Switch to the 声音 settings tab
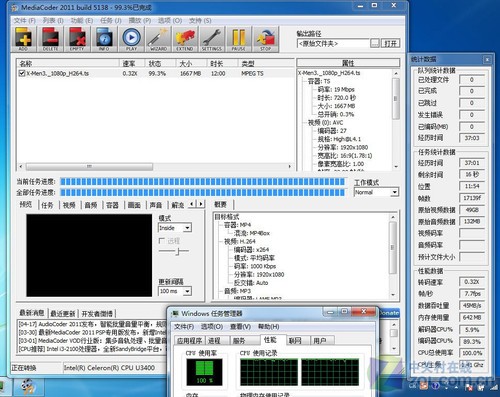The width and height of the screenshot is (500, 397). pos(156,205)
